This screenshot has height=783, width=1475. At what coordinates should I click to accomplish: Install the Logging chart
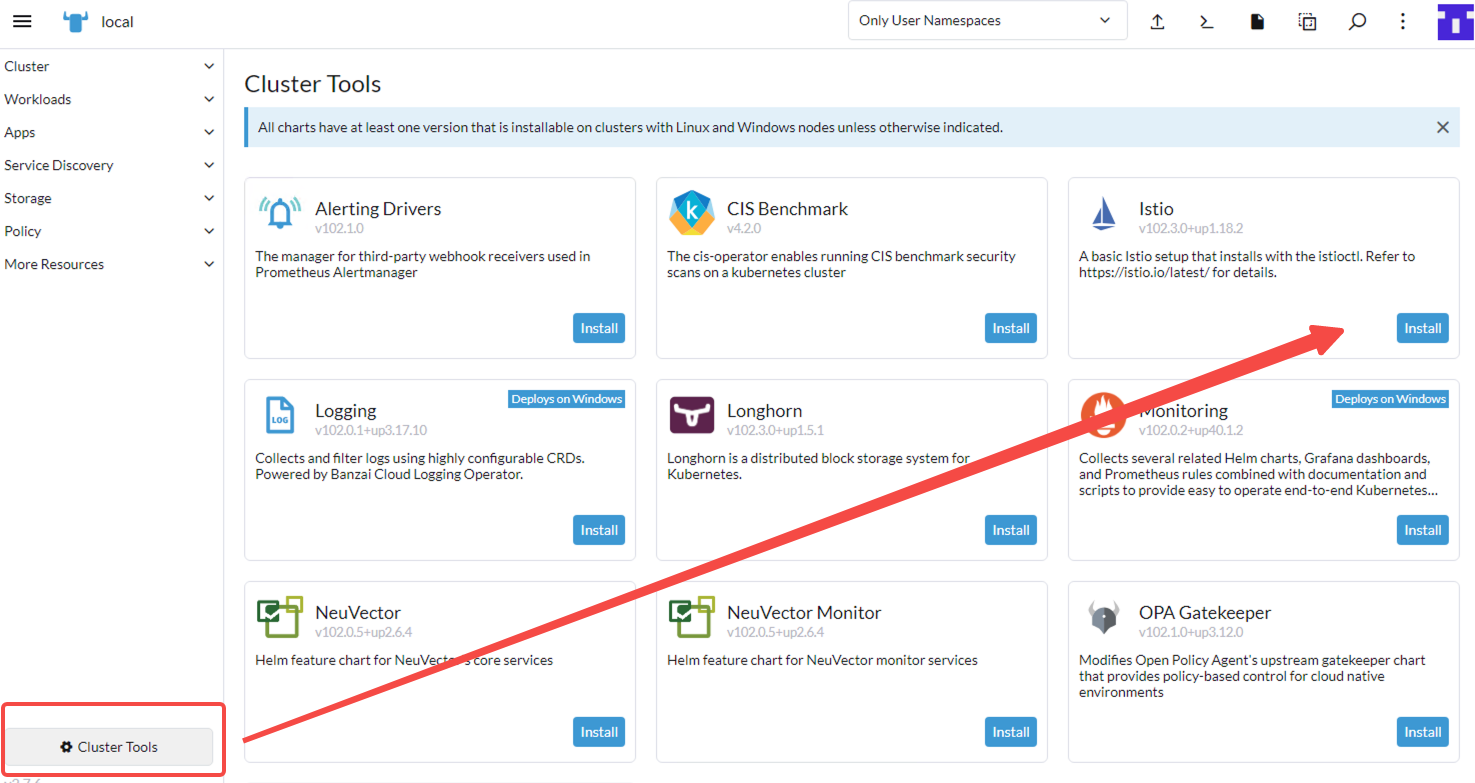(599, 530)
